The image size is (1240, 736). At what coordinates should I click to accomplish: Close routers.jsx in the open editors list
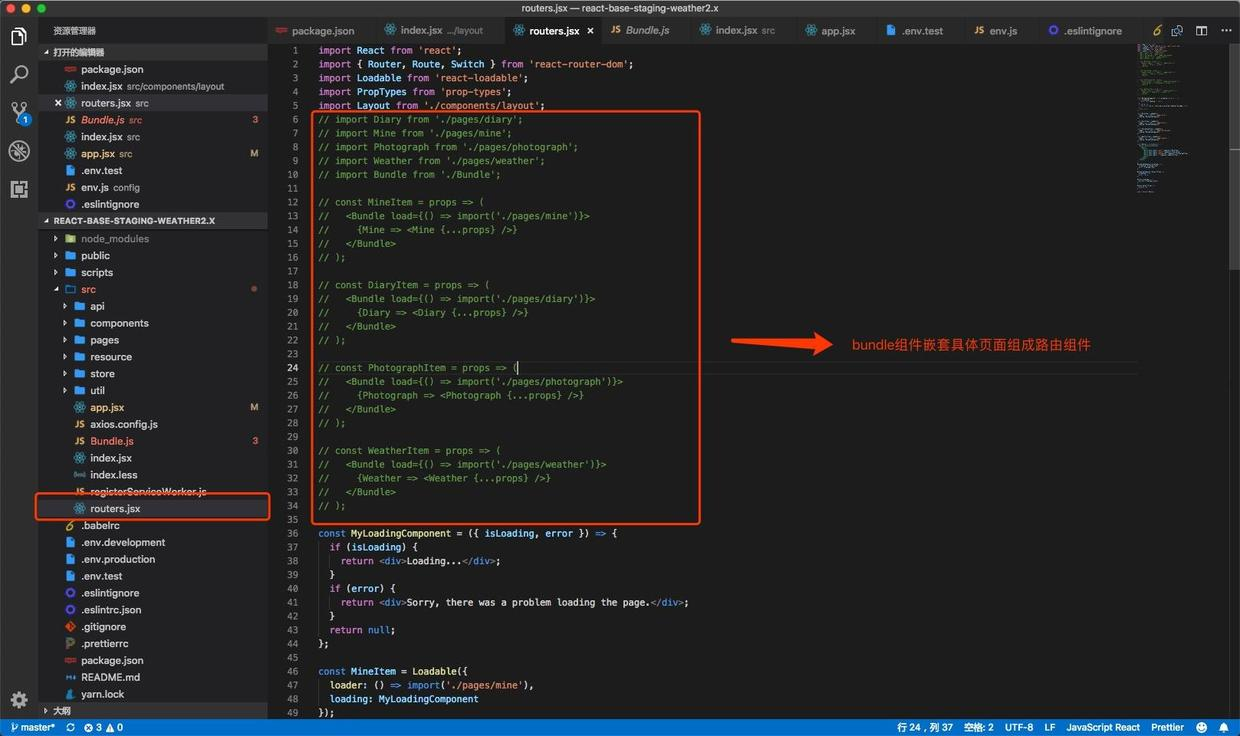coord(57,103)
